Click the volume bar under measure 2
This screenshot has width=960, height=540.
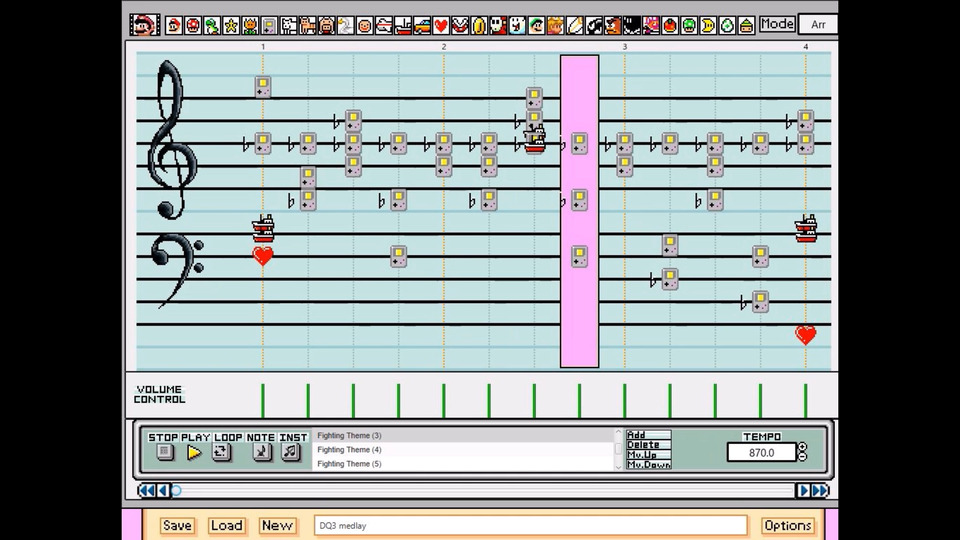[x=444, y=401]
